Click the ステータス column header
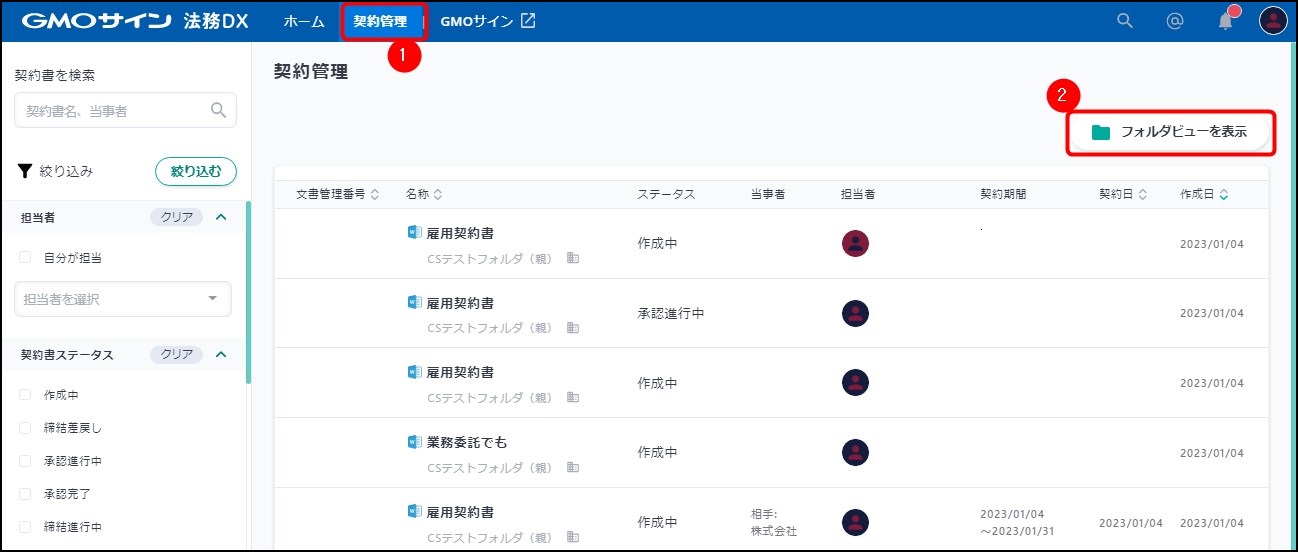The width and height of the screenshot is (1298, 552). tap(666, 194)
